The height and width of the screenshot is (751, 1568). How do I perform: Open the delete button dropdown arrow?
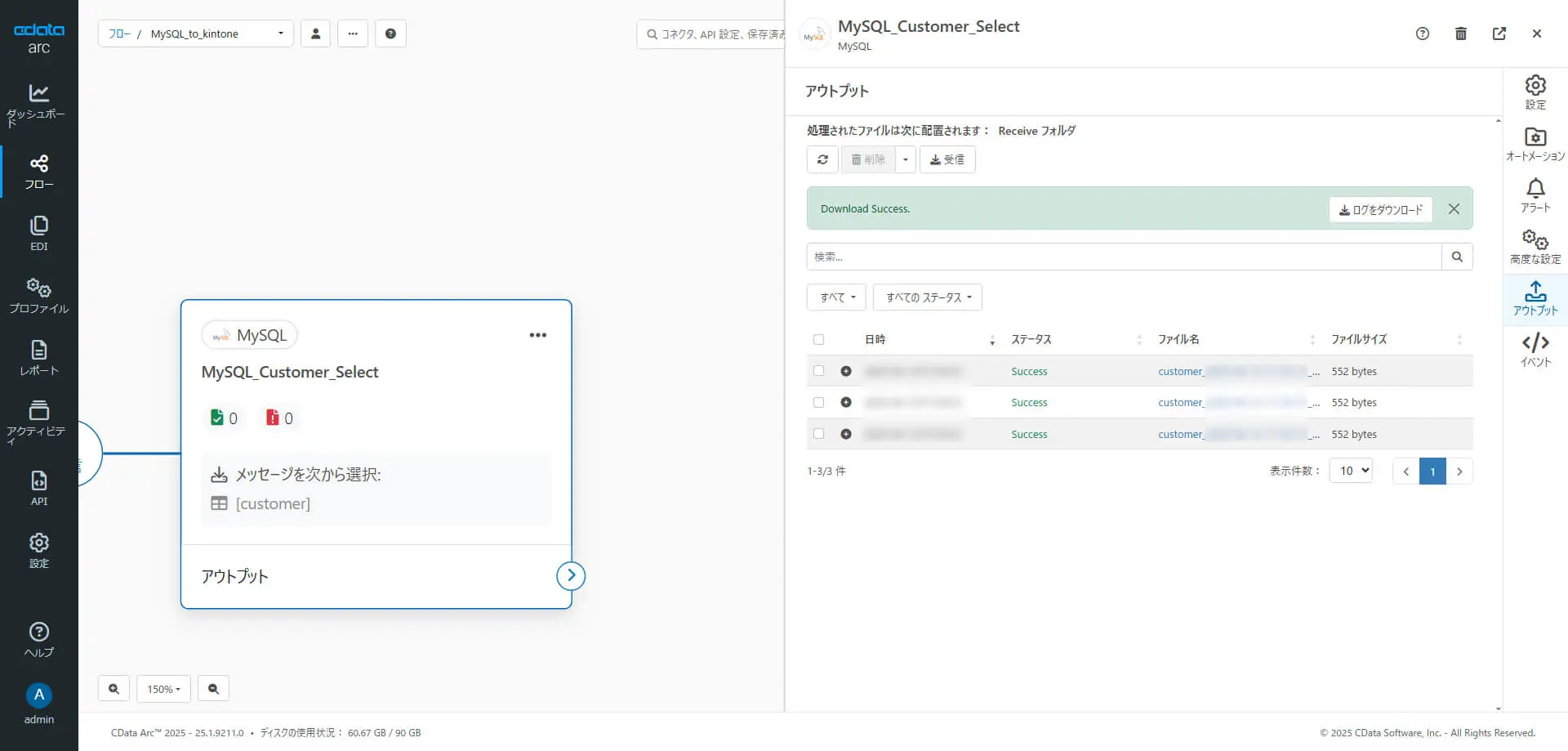[x=905, y=159]
